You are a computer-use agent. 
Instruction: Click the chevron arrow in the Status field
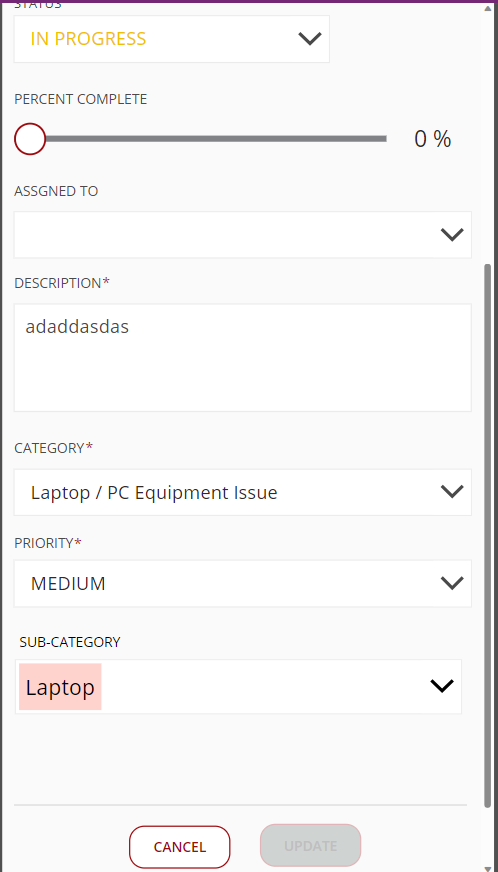point(310,39)
